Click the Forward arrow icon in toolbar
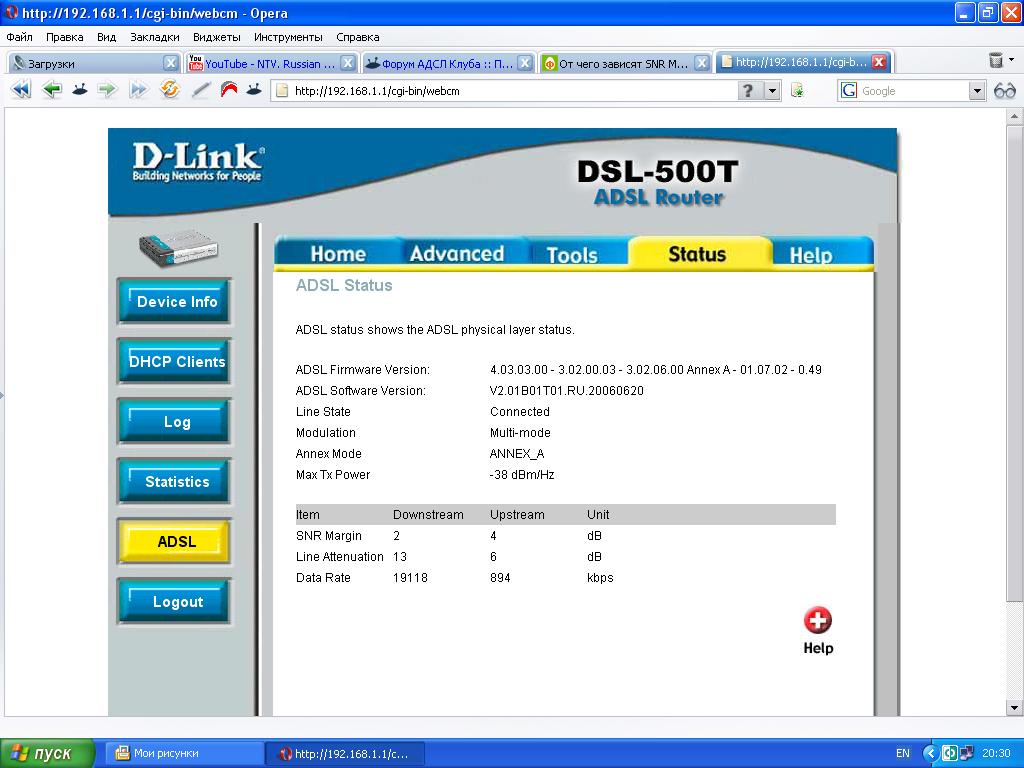 [x=108, y=90]
